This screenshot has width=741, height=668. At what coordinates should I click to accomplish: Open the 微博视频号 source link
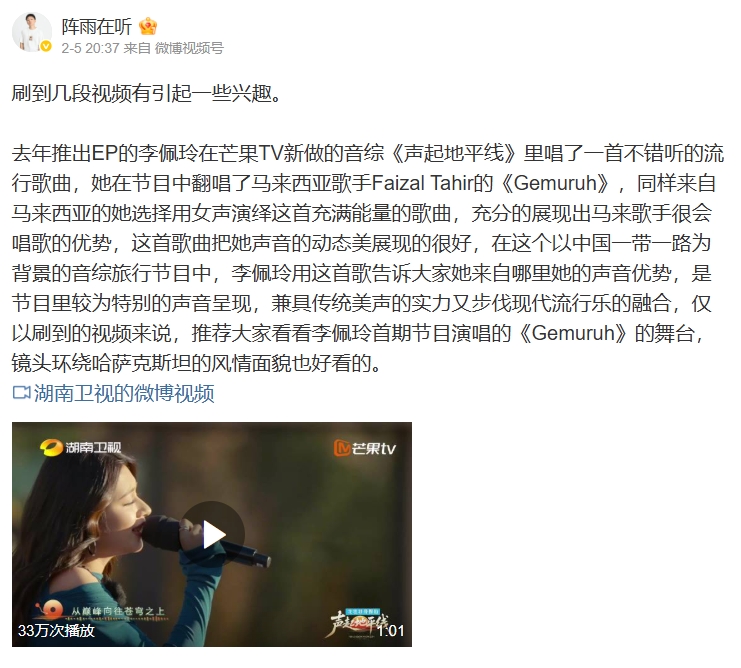coord(189,48)
